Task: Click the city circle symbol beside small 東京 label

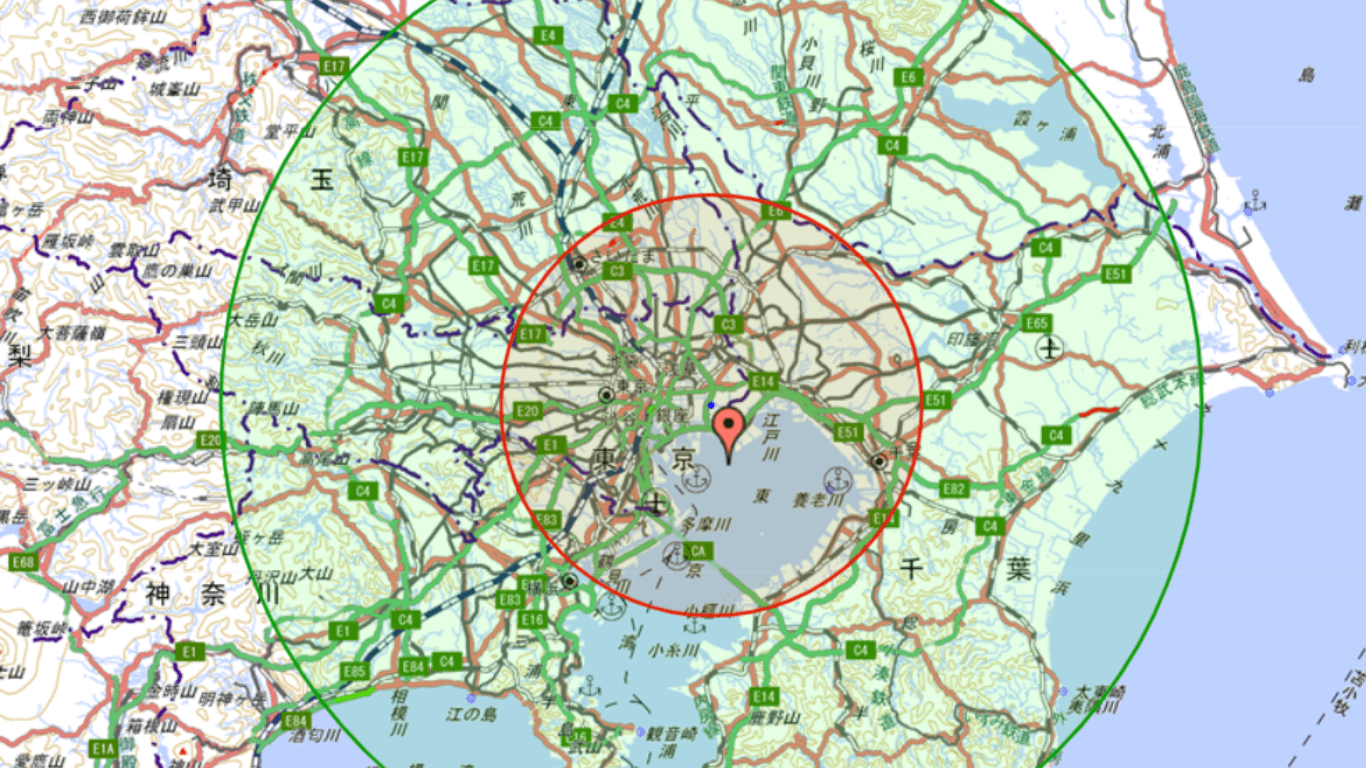Action: (605, 395)
